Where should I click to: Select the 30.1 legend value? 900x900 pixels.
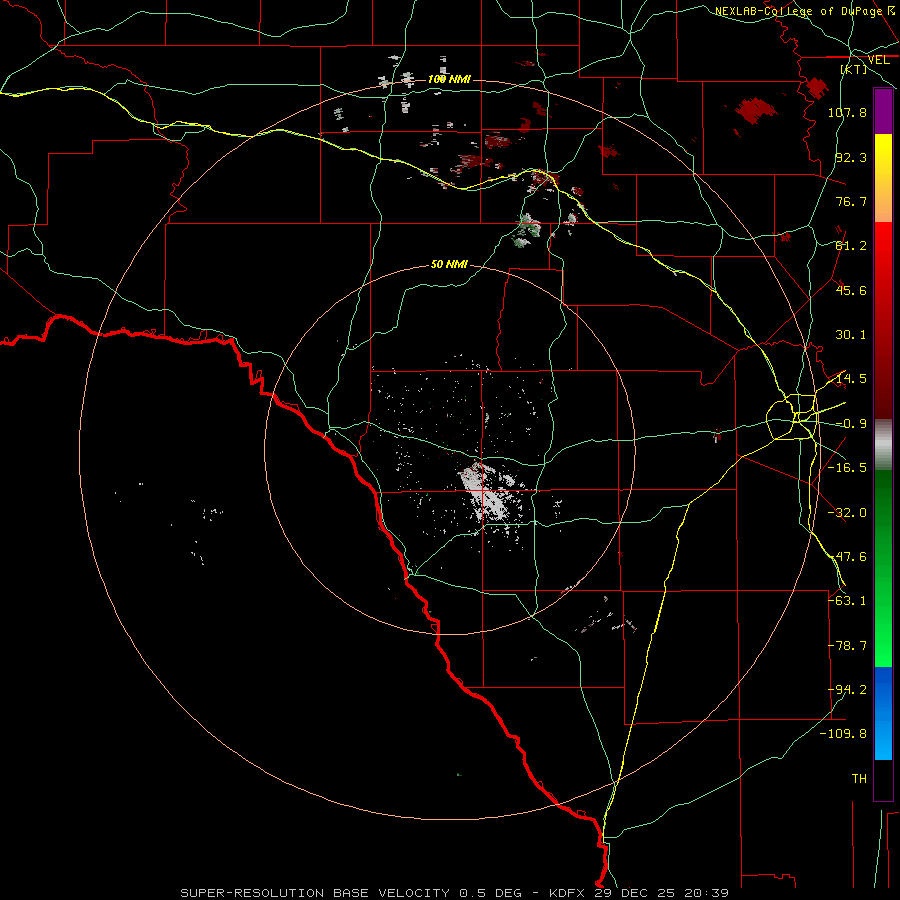click(x=851, y=335)
